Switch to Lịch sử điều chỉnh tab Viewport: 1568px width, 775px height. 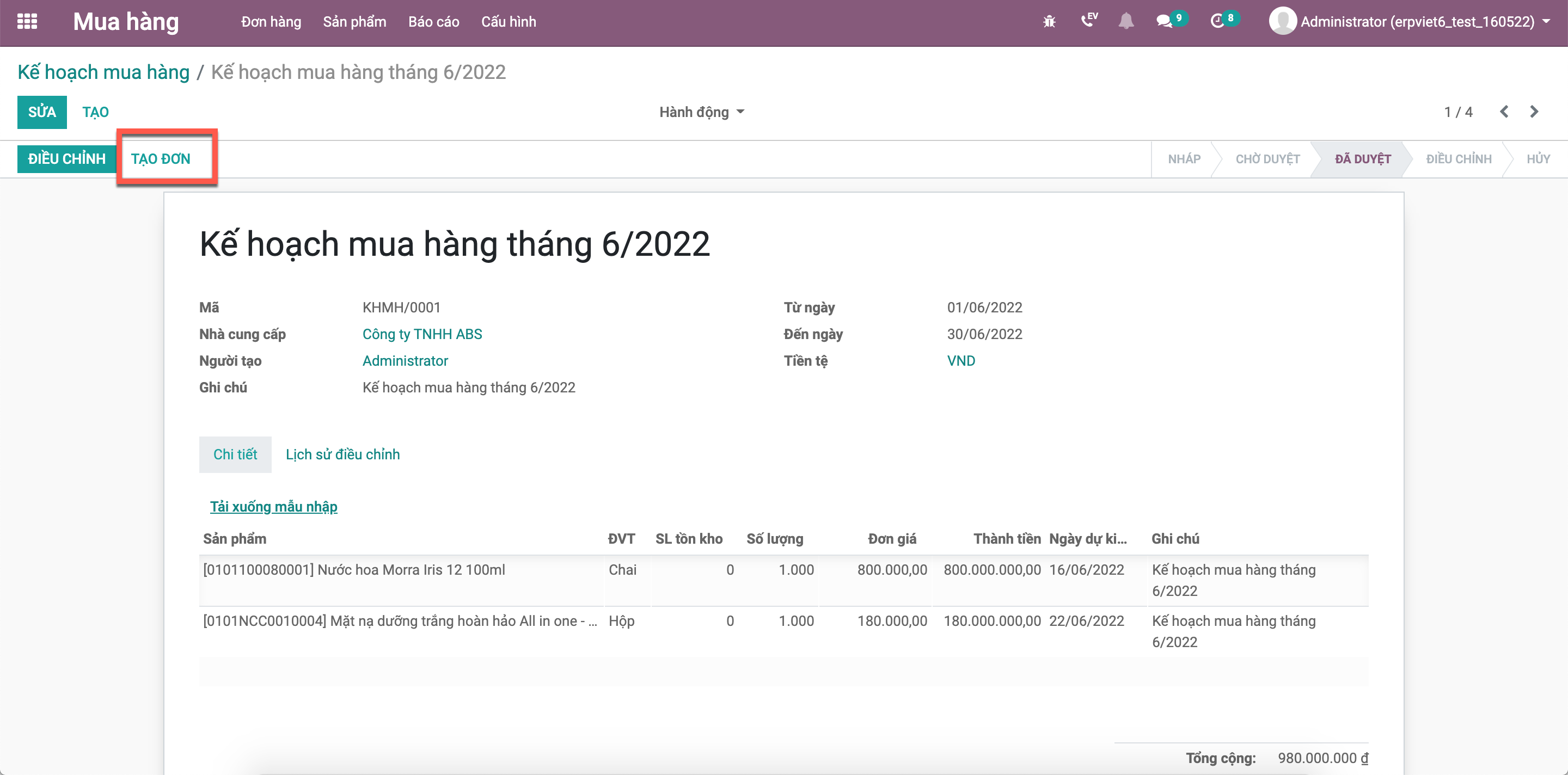tap(342, 454)
